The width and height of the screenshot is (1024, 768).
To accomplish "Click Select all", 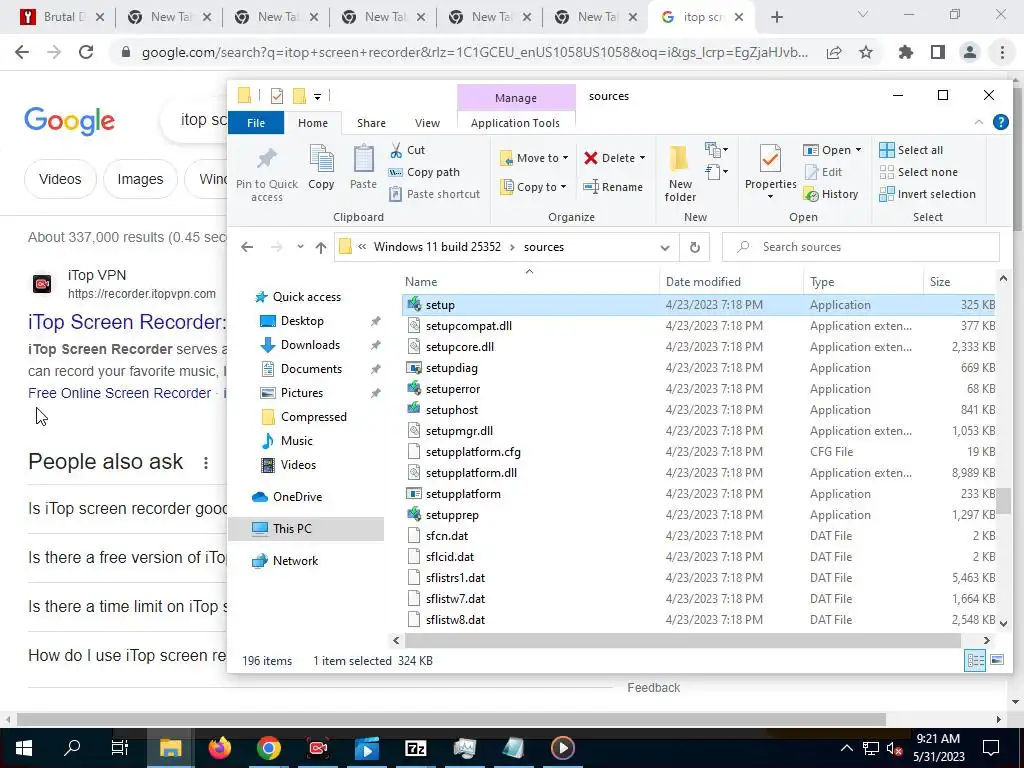I will pyautogui.click(x=911, y=150).
